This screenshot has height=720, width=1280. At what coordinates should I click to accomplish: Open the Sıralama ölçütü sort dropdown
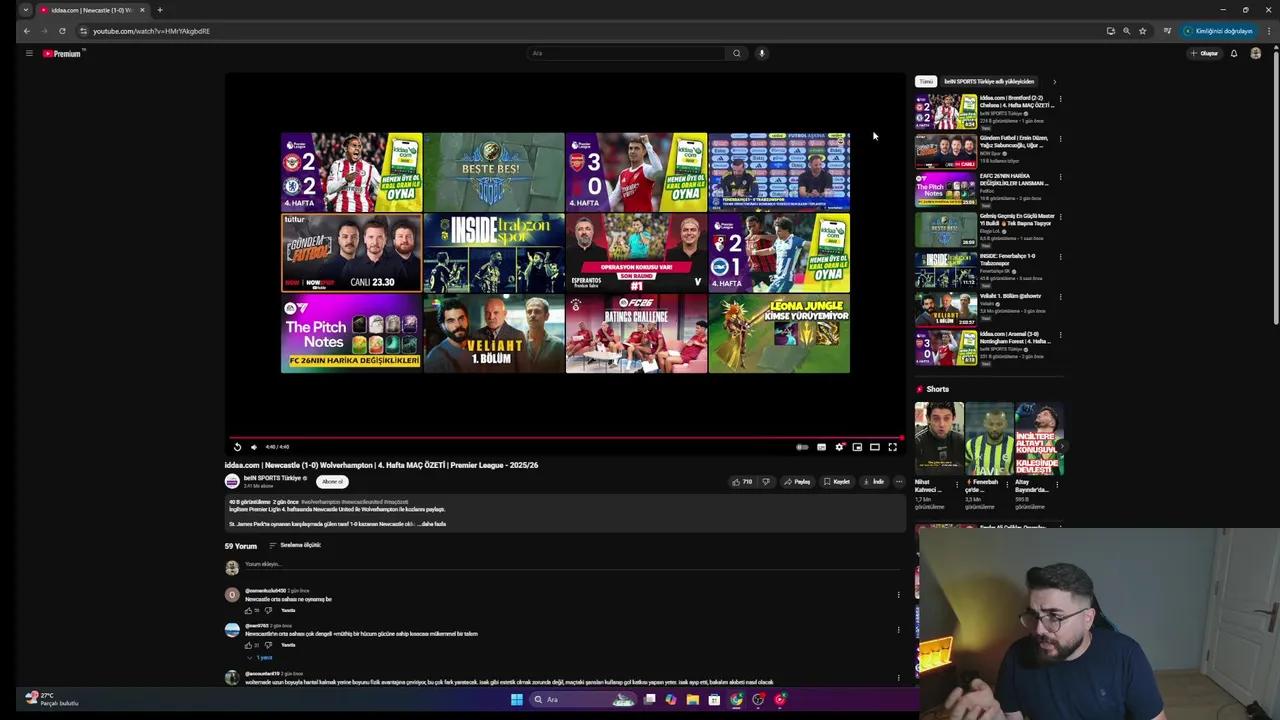pos(295,545)
